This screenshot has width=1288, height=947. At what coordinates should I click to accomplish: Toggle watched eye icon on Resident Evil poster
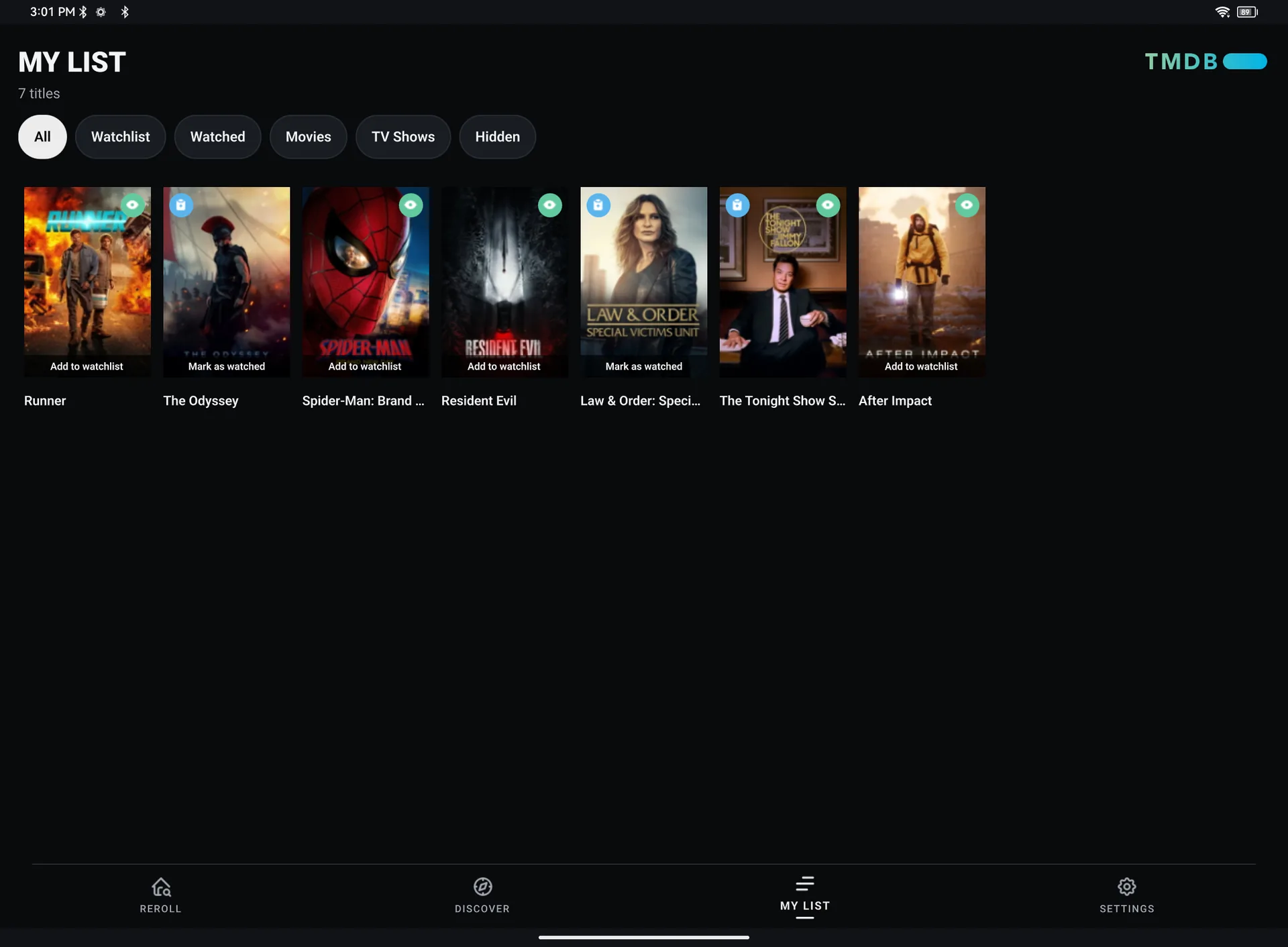tap(550, 205)
